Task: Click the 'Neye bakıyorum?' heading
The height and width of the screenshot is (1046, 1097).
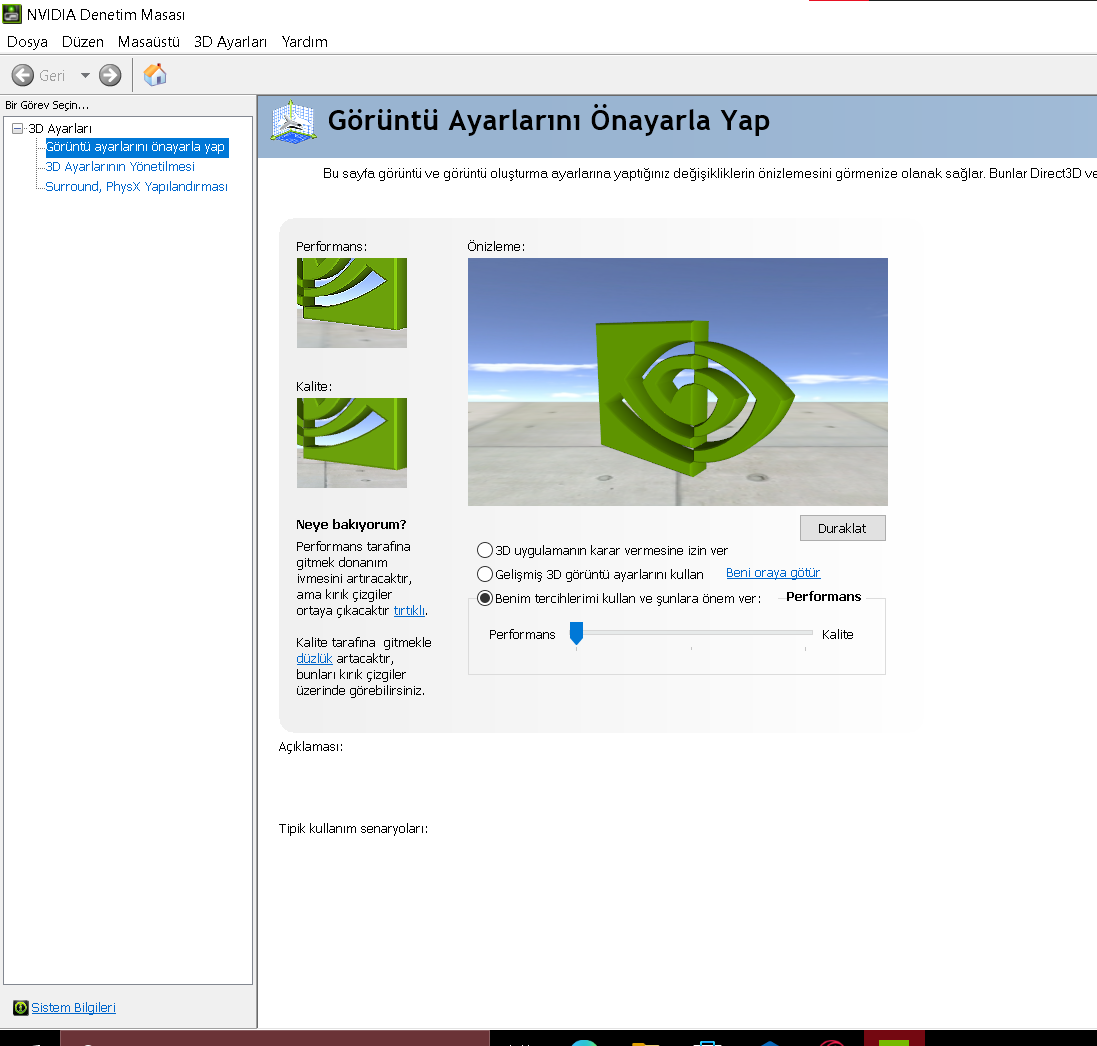Action: pos(351,525)
